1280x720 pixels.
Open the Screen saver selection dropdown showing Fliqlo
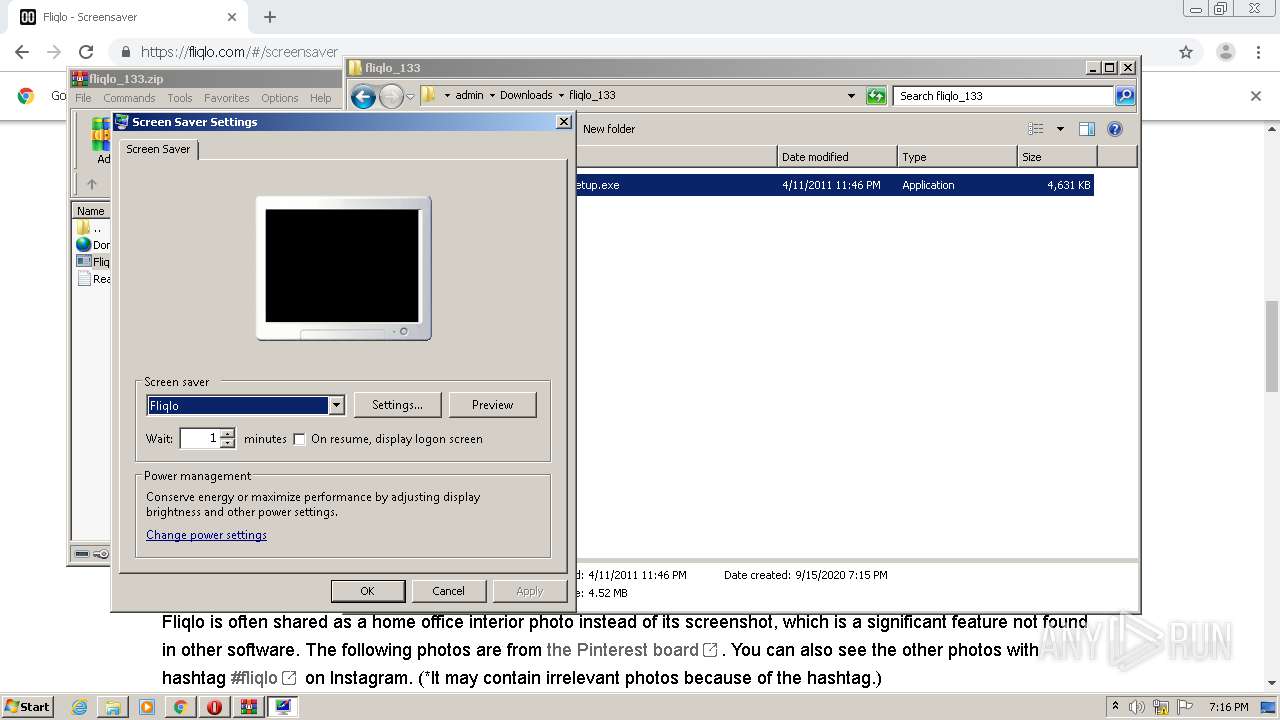tap(336, 405)
